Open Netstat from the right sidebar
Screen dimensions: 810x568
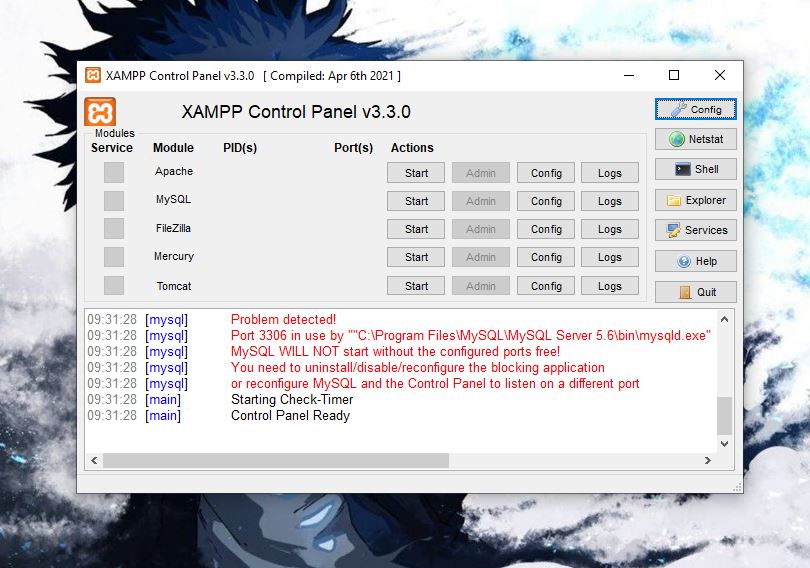pyautogui.click(x=696, y=139)
